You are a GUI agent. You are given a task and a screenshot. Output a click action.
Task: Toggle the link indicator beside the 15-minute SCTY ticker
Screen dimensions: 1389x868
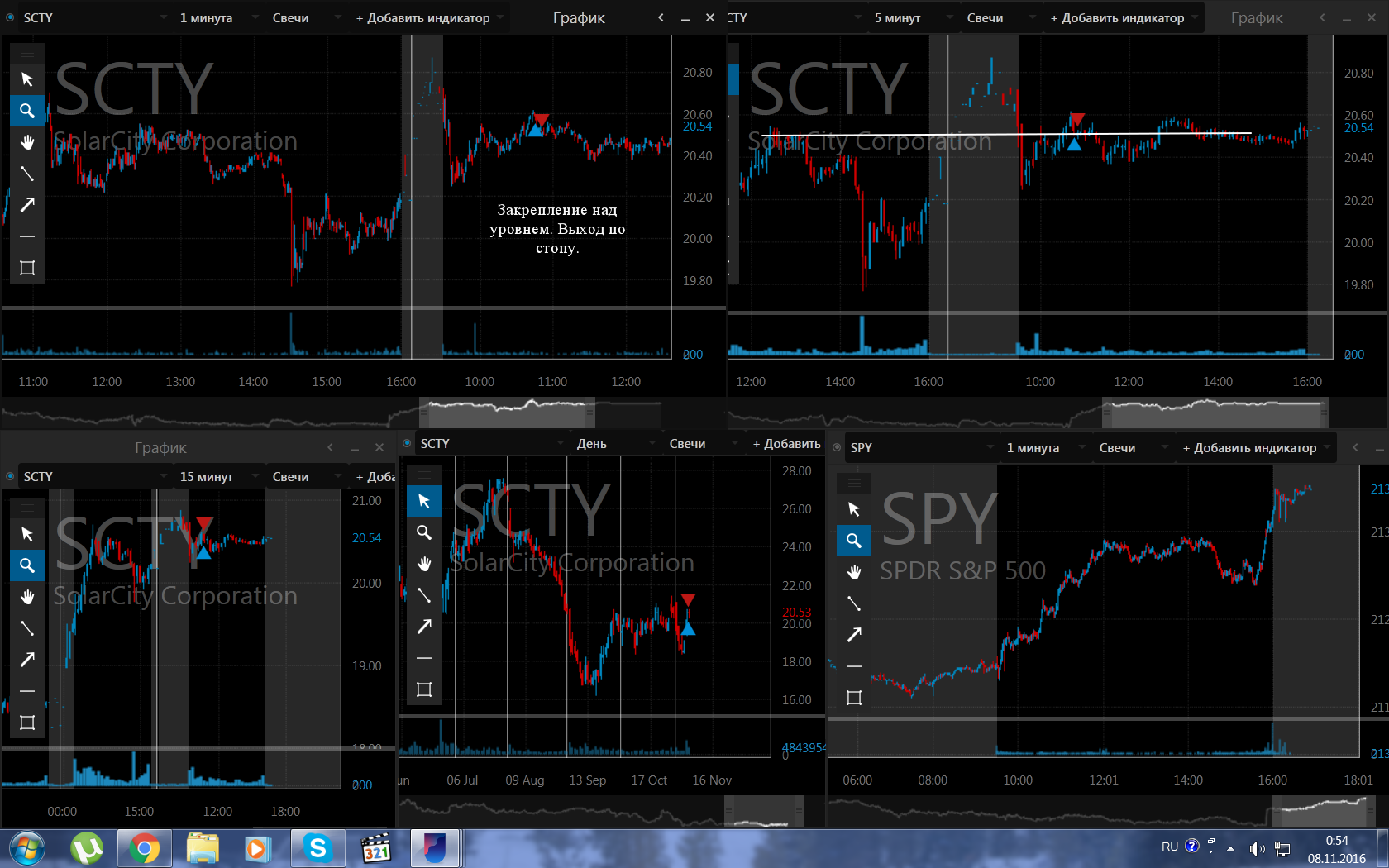[x=10, y=476]
